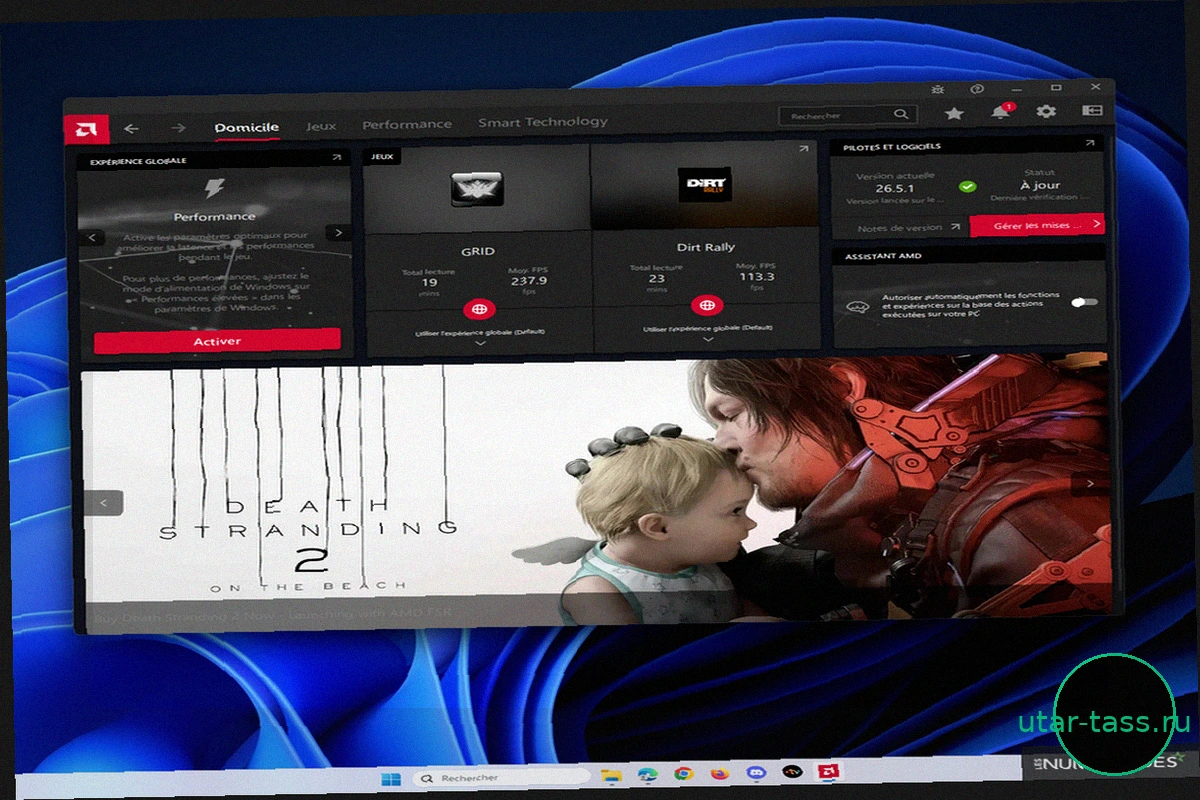This screenshot has width=1200, height=800.
Task: Open the GRID game thumbnail
Action: coord(477,188)
